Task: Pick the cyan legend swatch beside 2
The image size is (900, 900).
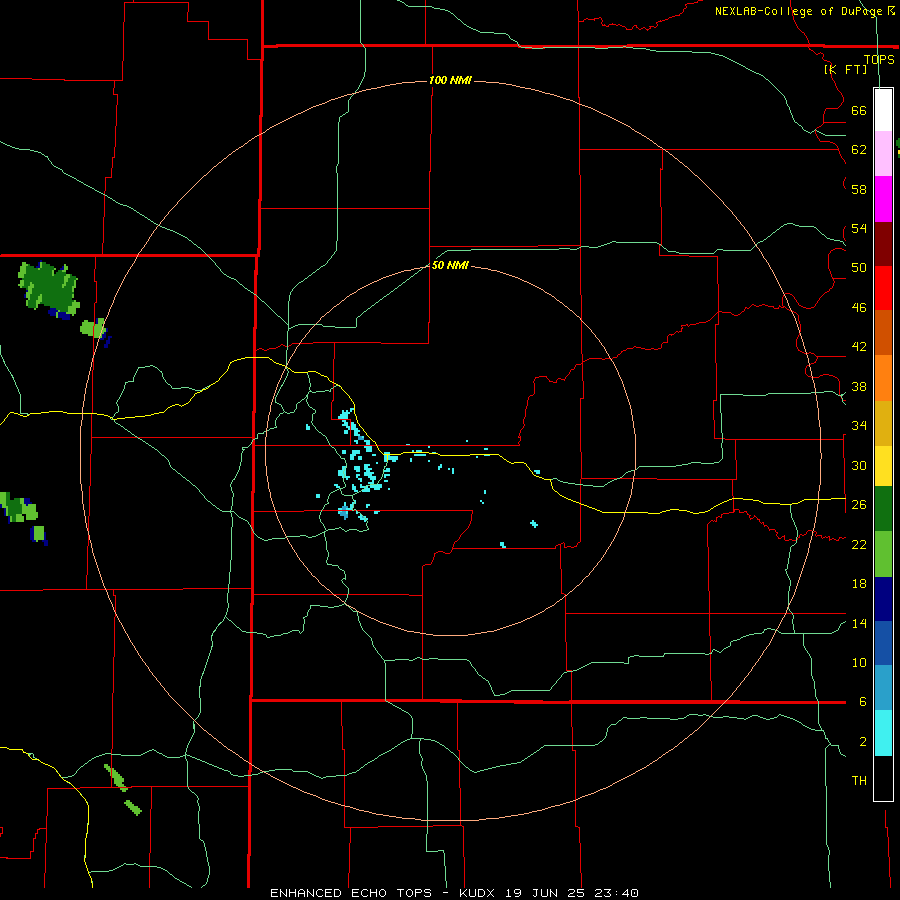Action: (883, 733)
